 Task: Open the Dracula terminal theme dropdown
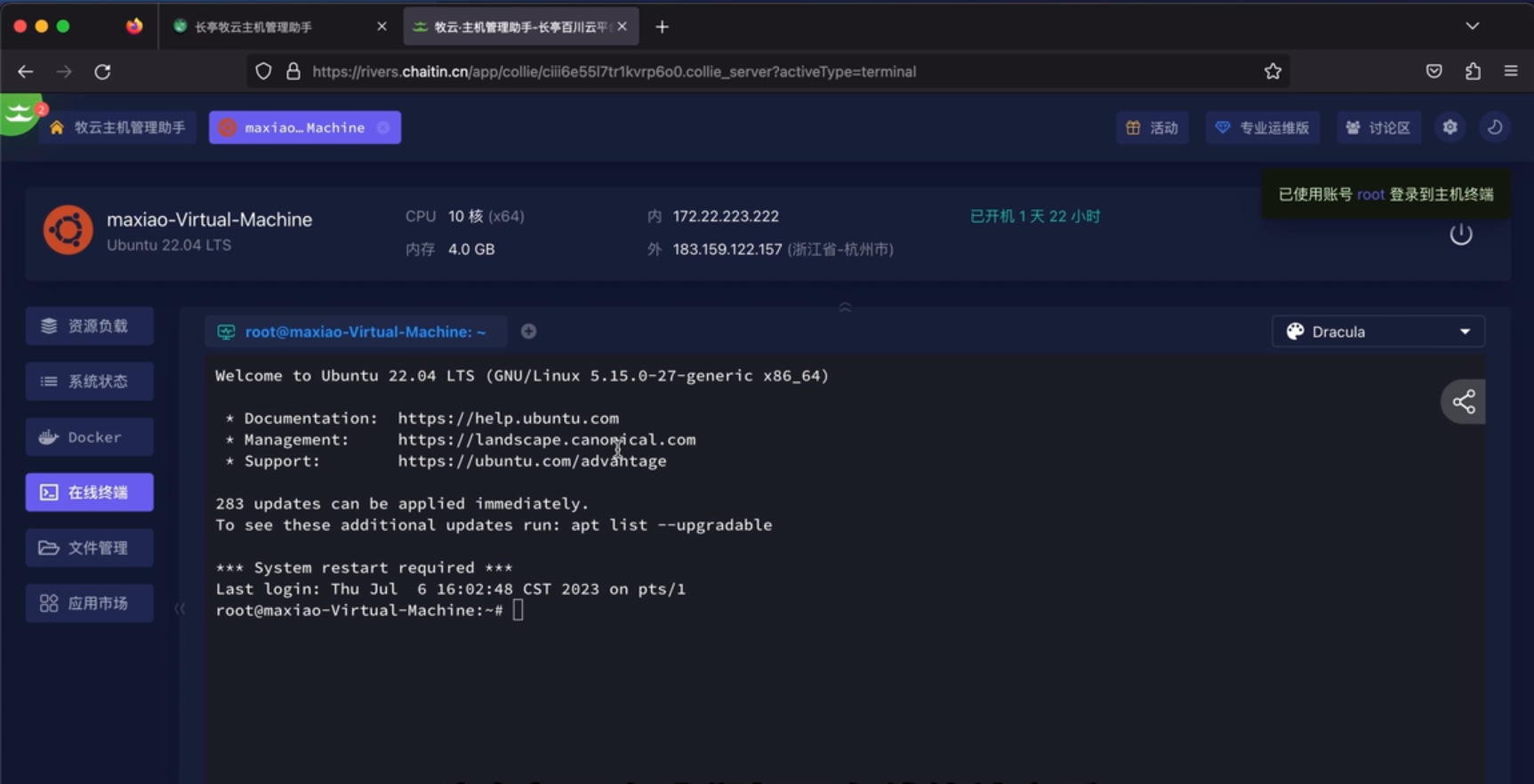(1377, 332)
